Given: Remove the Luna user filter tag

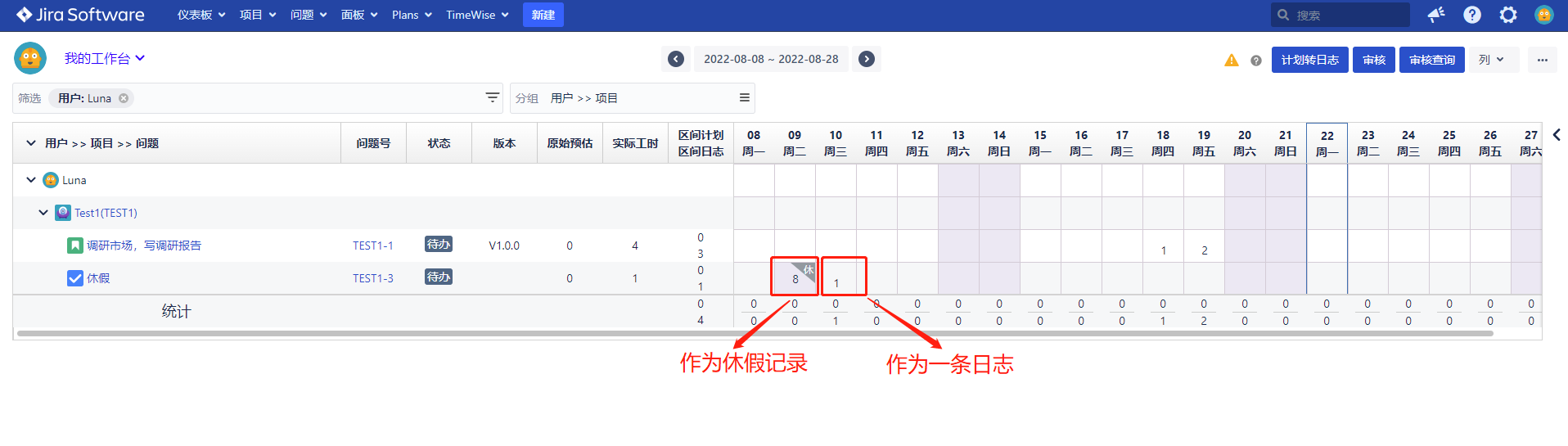Looking at the screenshot, I should 124,98.
